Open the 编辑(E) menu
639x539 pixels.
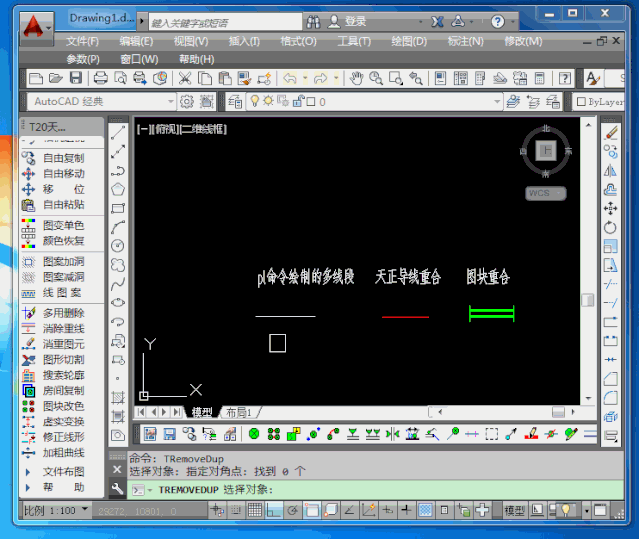click(136, 41)
